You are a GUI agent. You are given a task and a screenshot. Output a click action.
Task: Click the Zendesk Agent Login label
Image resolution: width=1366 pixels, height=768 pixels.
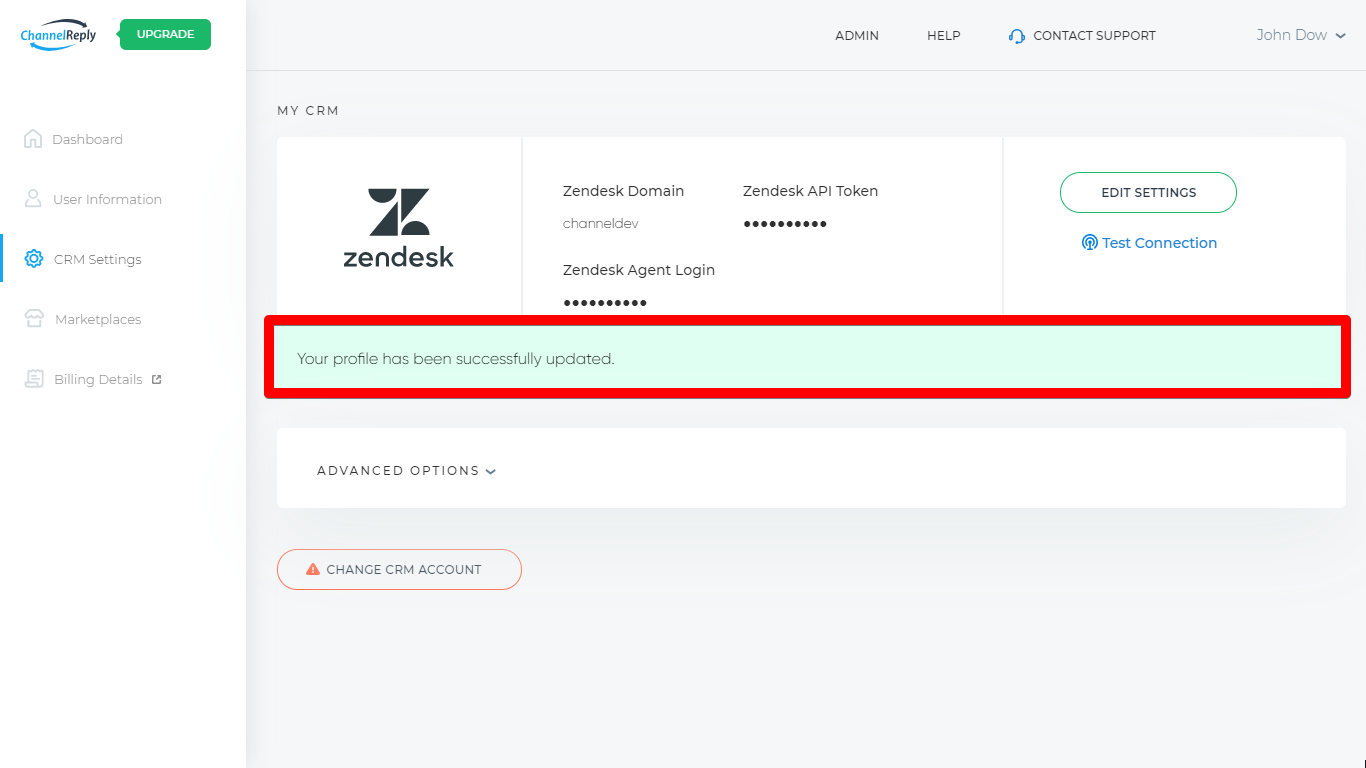click(x=639, y=270)
